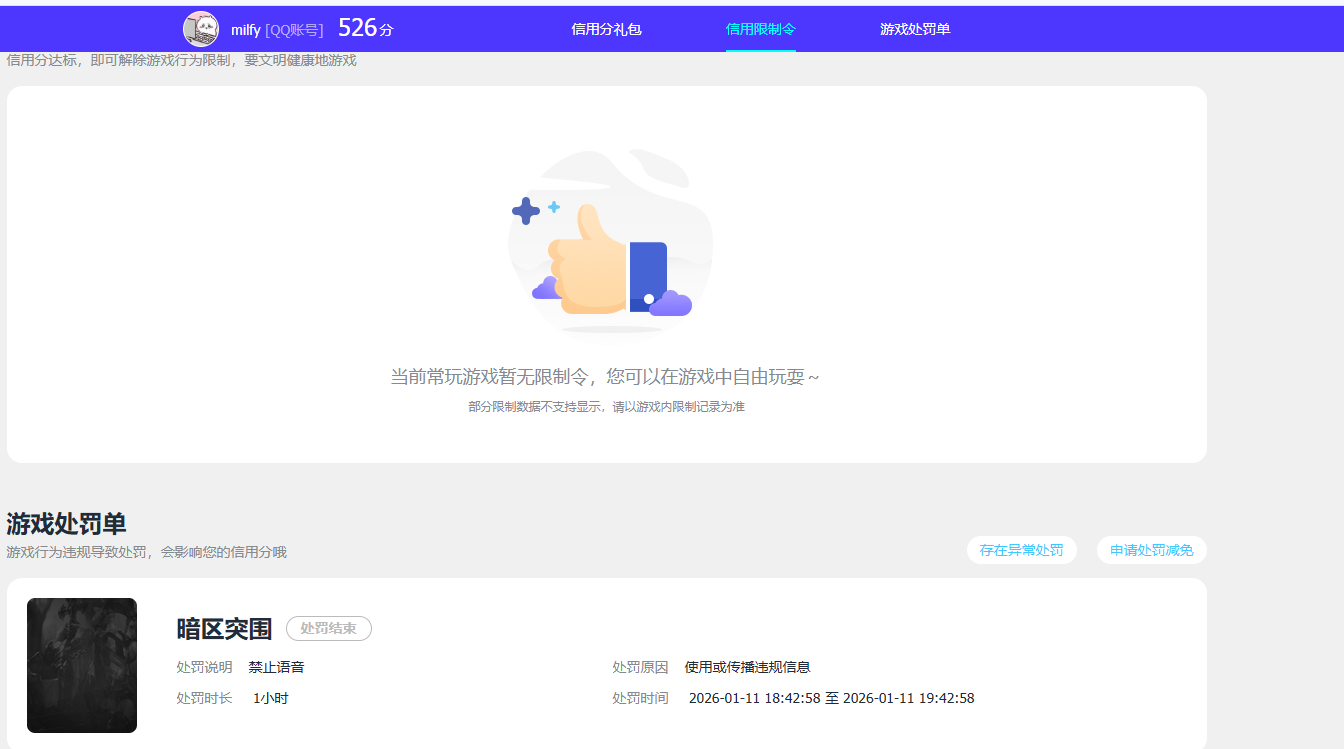Click the 当前常玩游戏暂无限制令 message
The width and height of the screenshot is (1344, 749).
coord(605,377)
